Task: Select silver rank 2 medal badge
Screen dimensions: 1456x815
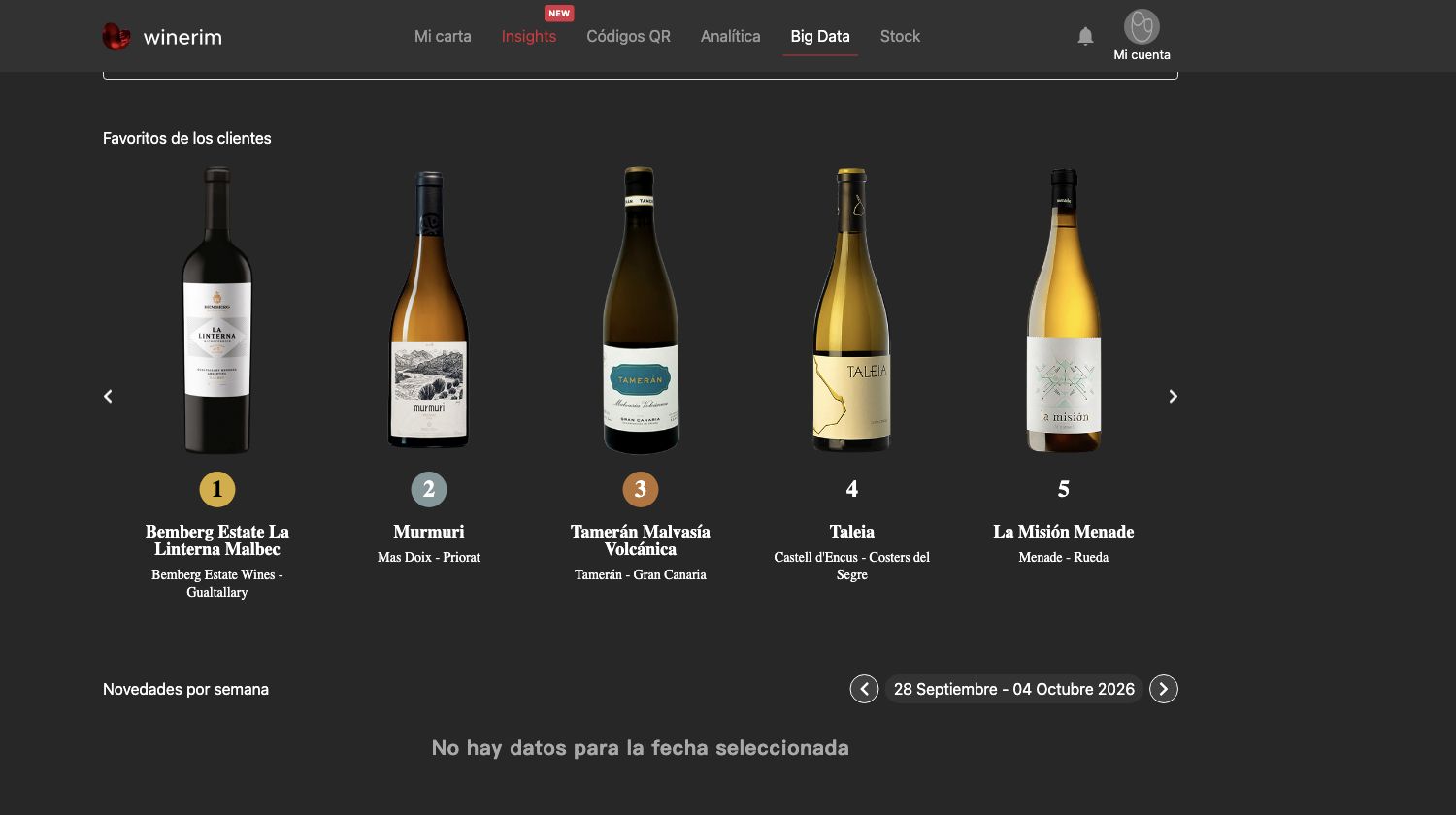Action: click(x=429, y=489)
